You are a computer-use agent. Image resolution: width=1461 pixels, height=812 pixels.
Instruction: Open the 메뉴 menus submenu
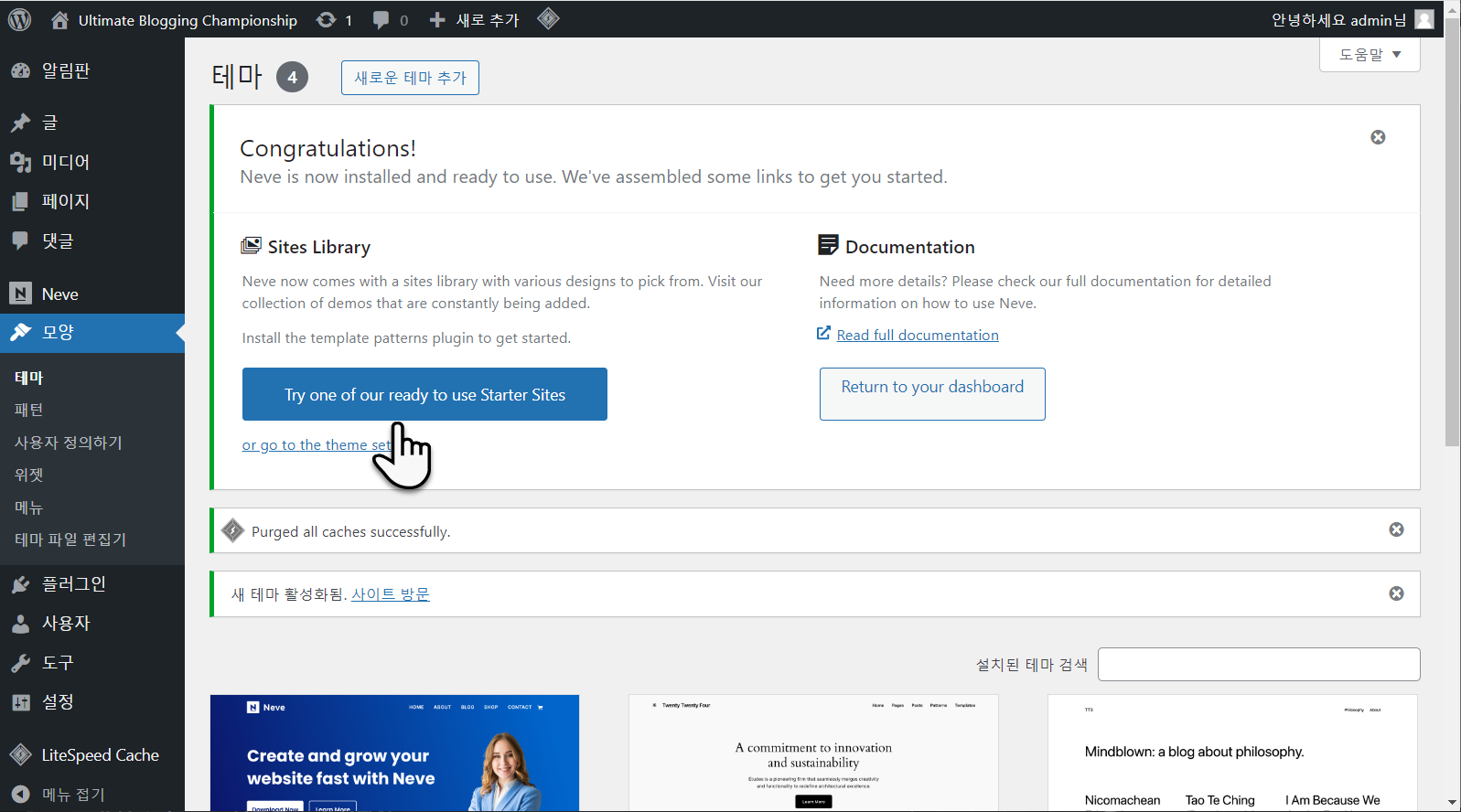[29, 507]
